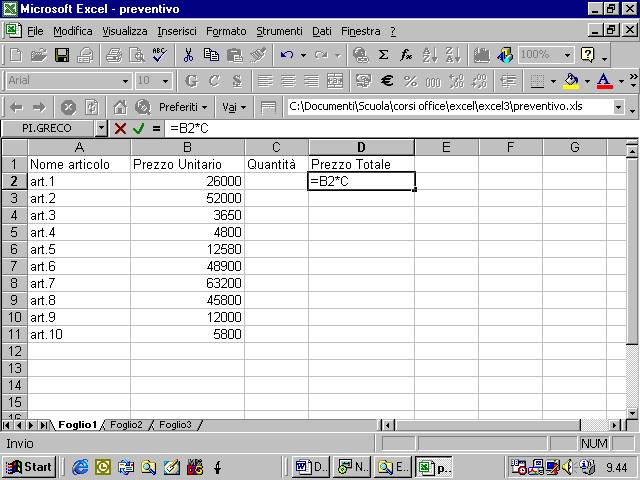640x480 pixels.
Task: Launch the Chart Wizard icon
Action: point(482,55)
